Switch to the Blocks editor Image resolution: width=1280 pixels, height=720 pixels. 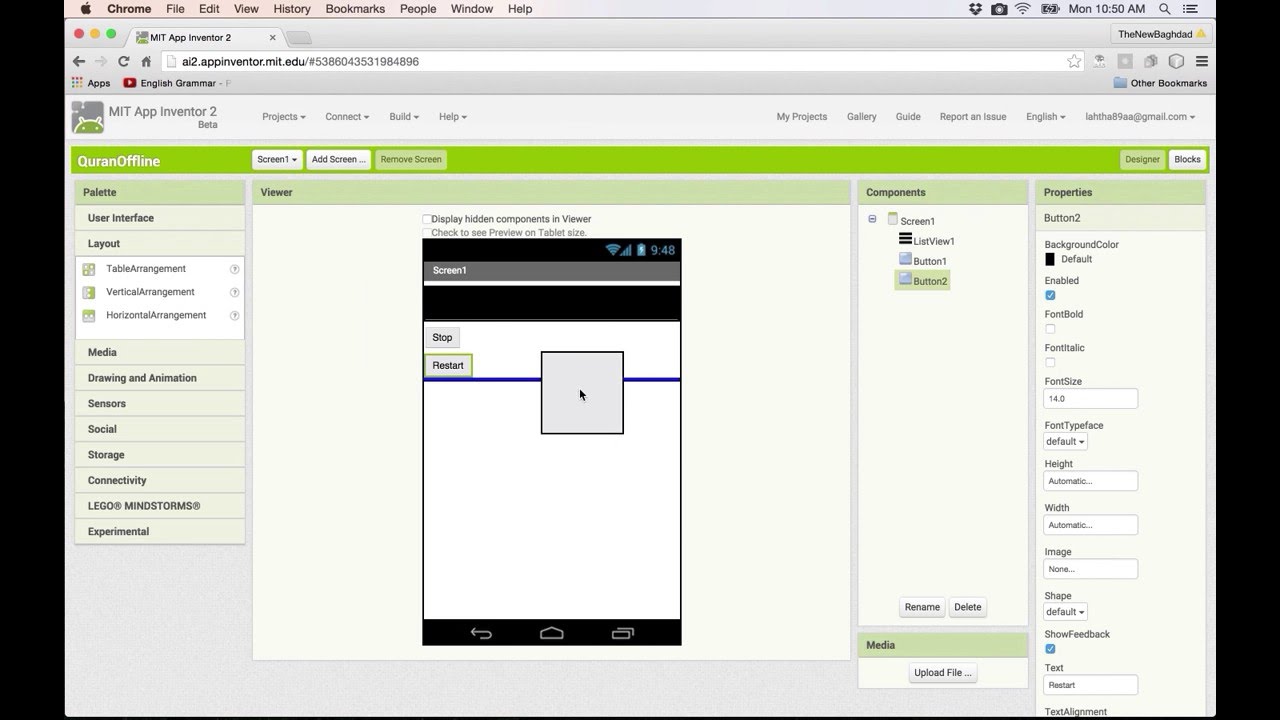1187,159
